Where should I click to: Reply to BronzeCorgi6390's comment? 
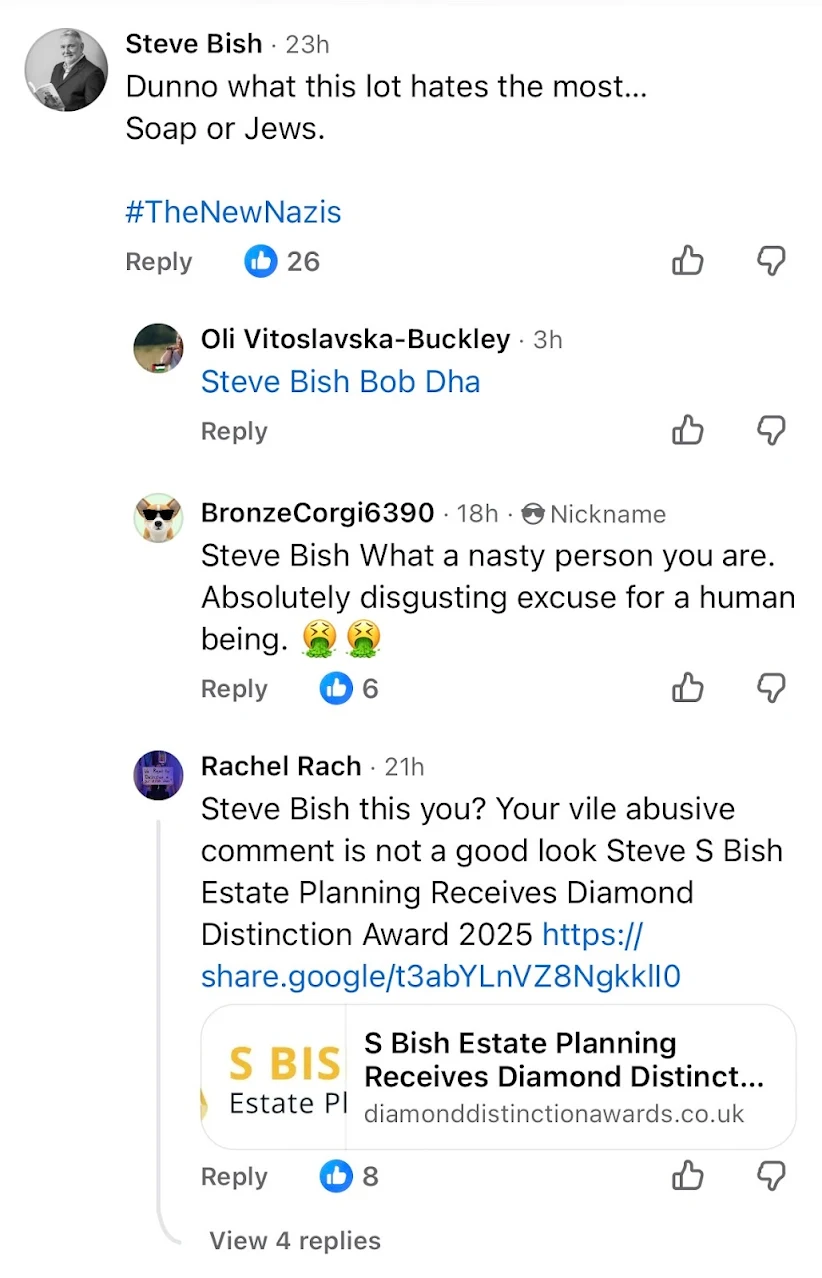point(234,688)
